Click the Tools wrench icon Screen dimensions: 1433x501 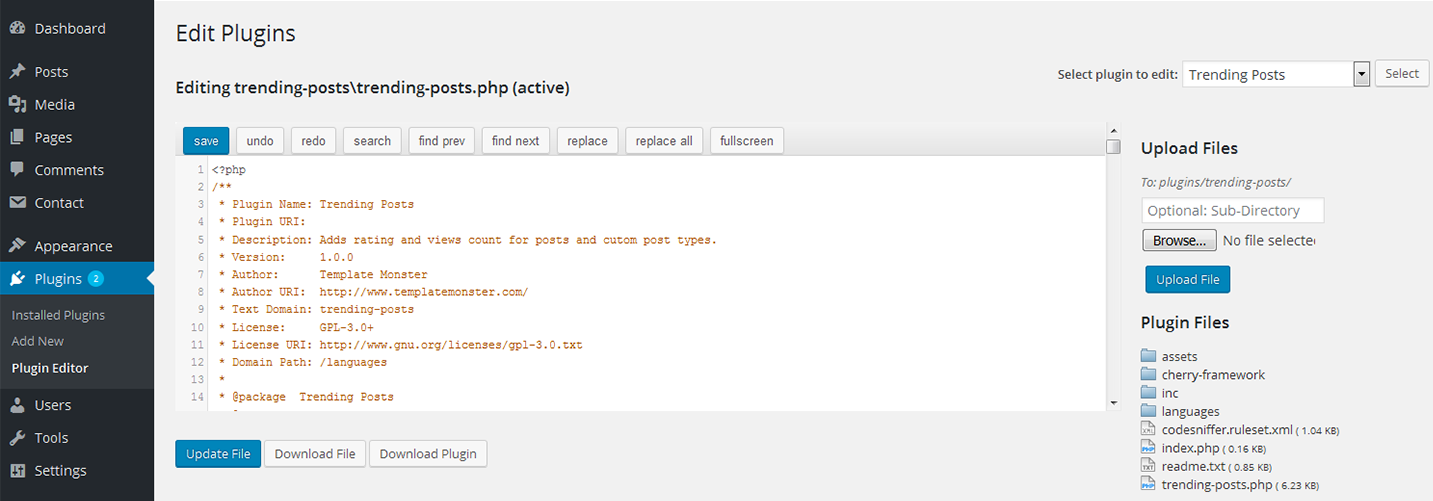[x=17, y=438]
